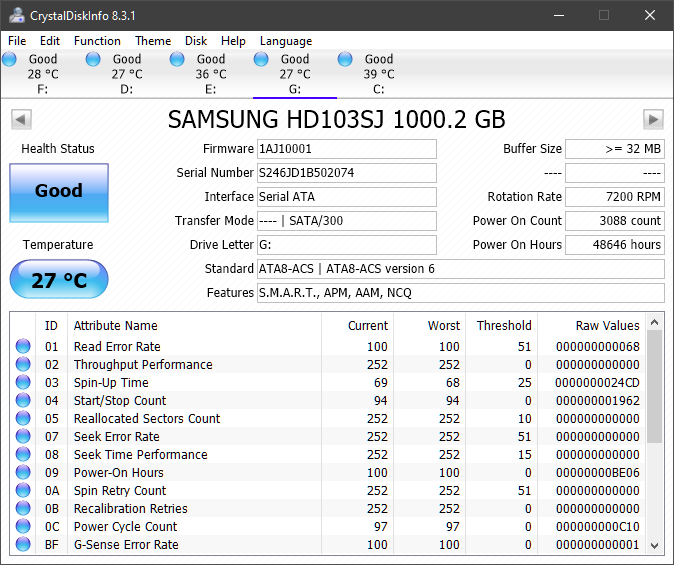The image size is (674, 565).
Task: Select the Throughput Performance attribute name
Action: 143,364
